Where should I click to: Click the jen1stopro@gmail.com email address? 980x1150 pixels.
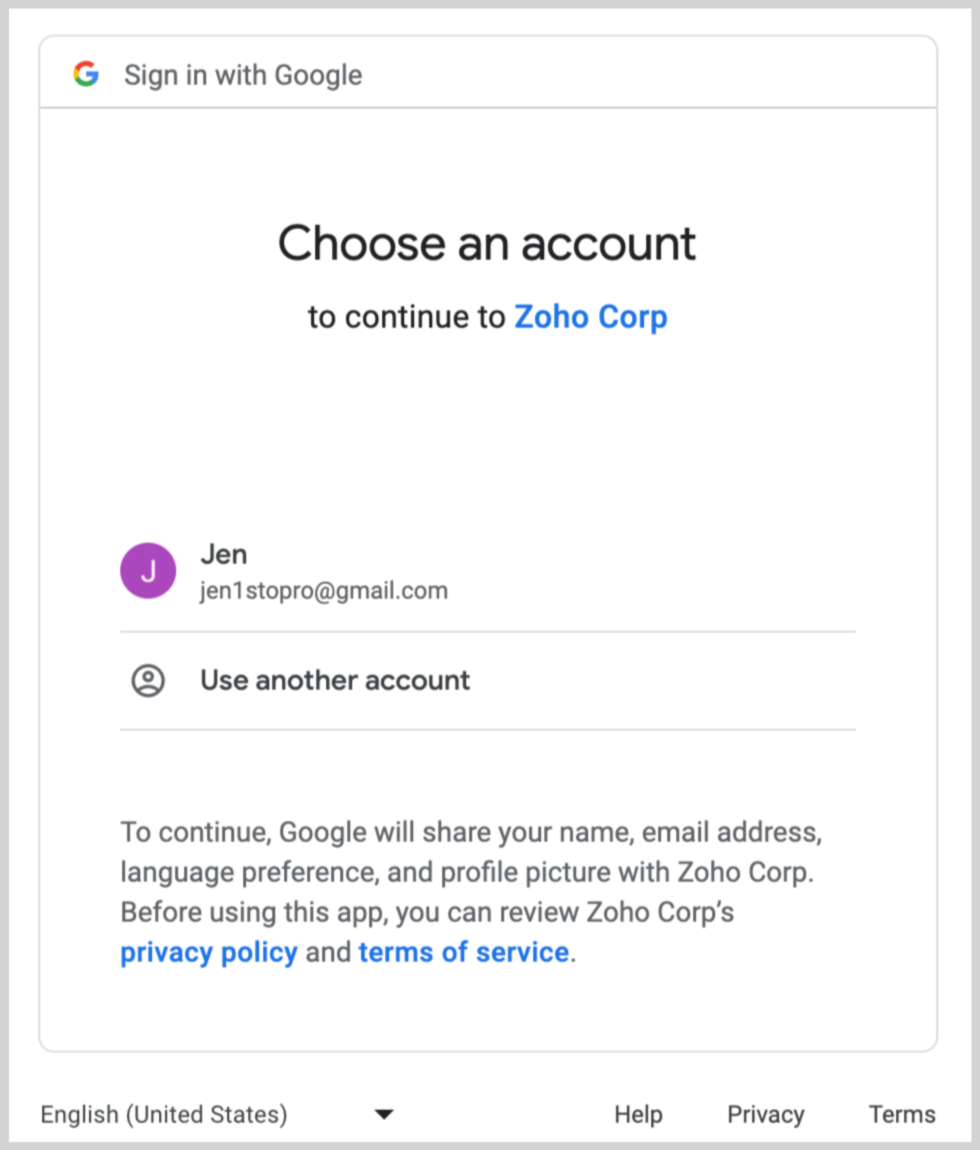click(324, 591)
